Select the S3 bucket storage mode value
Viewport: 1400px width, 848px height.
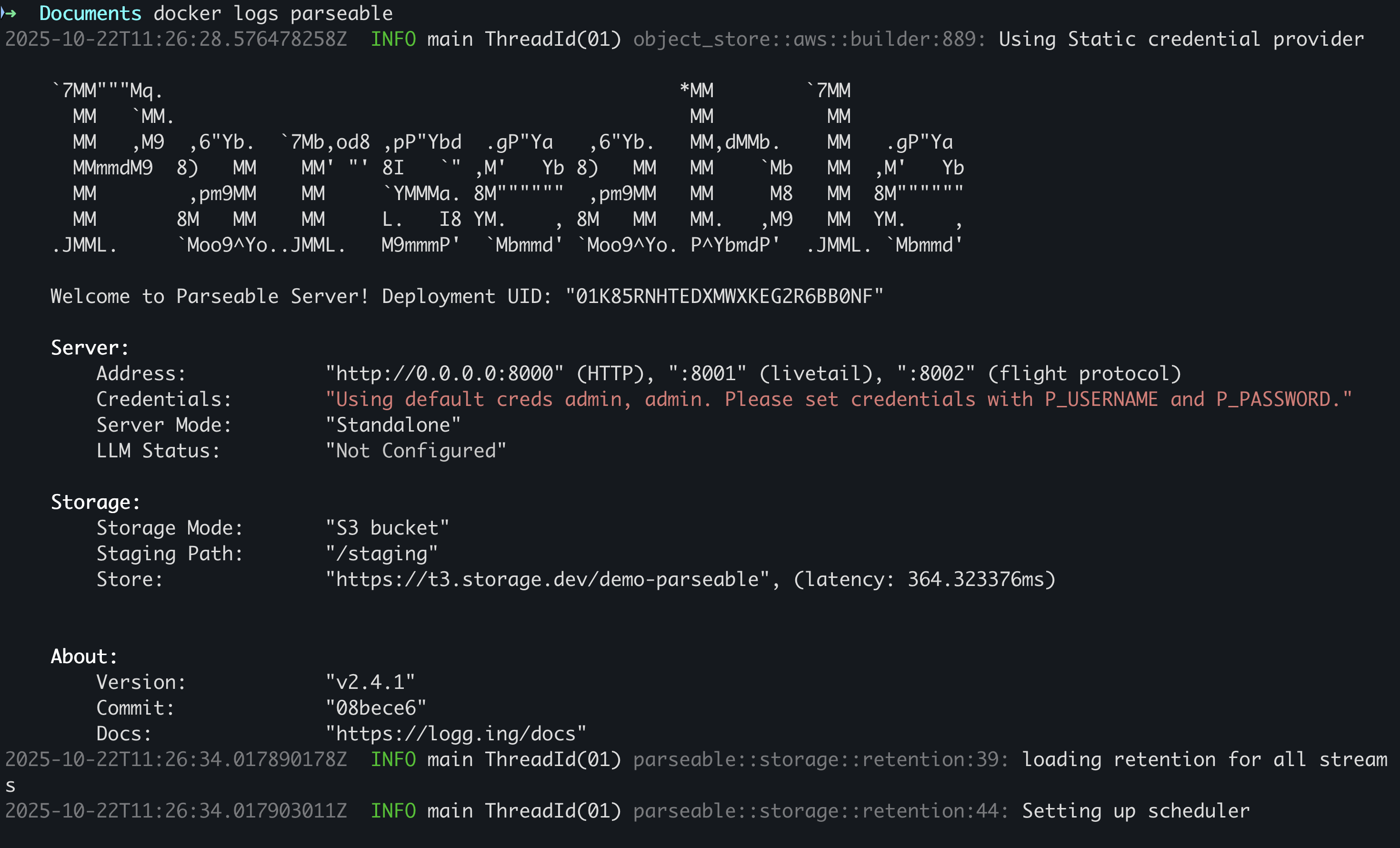coord(388,528)
